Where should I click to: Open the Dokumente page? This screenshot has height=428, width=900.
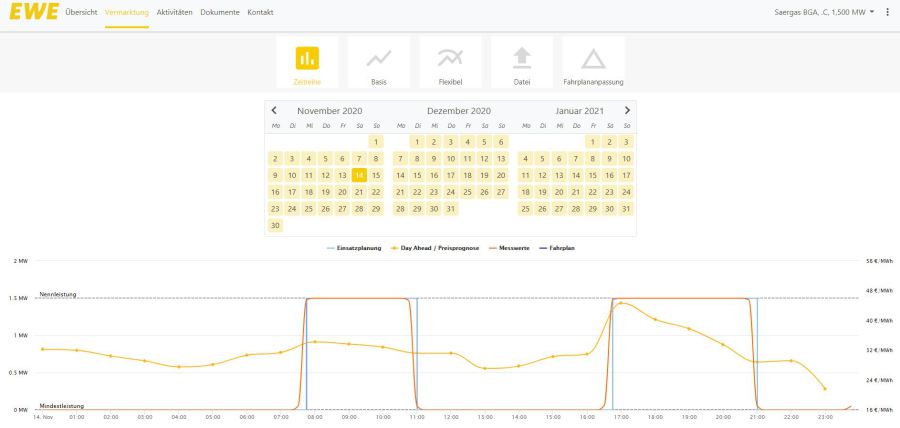pos(219,12)
